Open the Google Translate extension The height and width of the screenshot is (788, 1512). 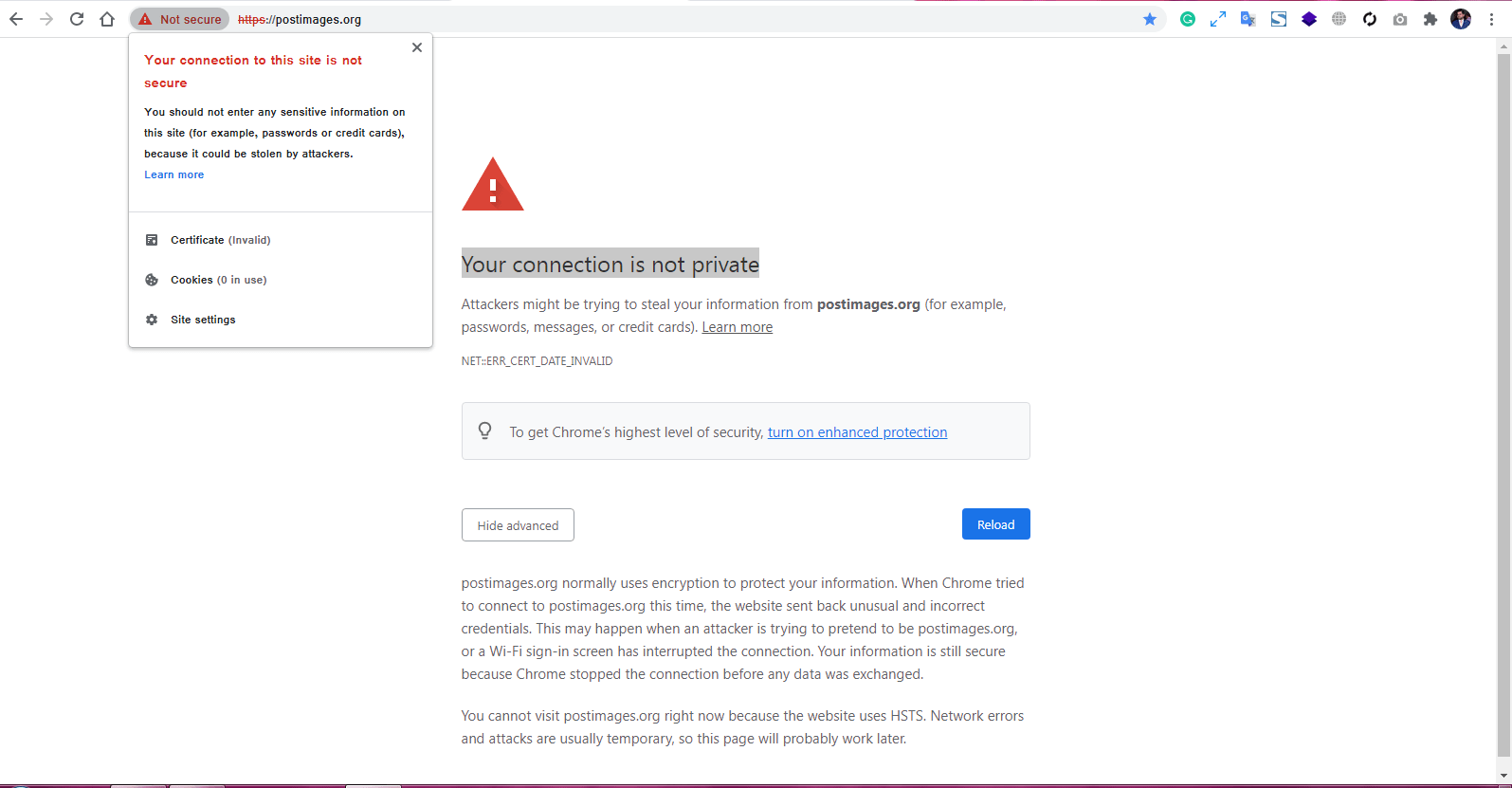click(1248, 19)
